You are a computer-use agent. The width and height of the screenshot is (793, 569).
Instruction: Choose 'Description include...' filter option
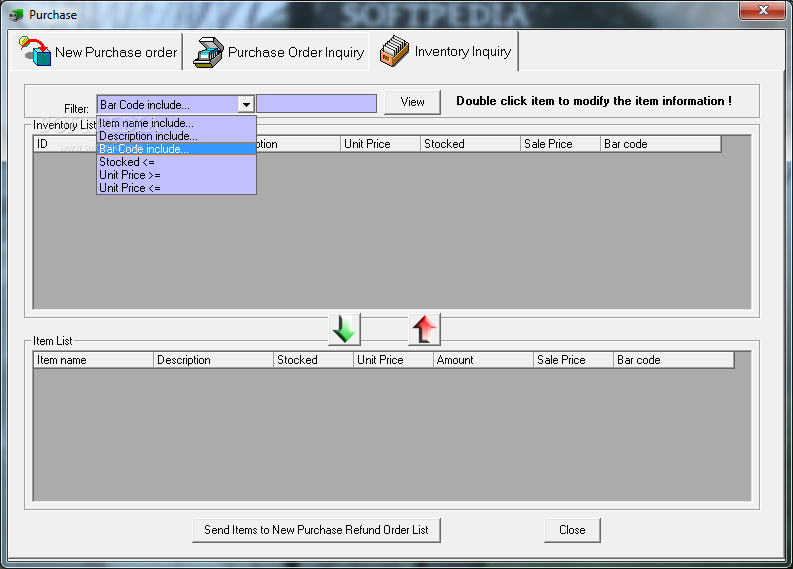coord(176,136)
